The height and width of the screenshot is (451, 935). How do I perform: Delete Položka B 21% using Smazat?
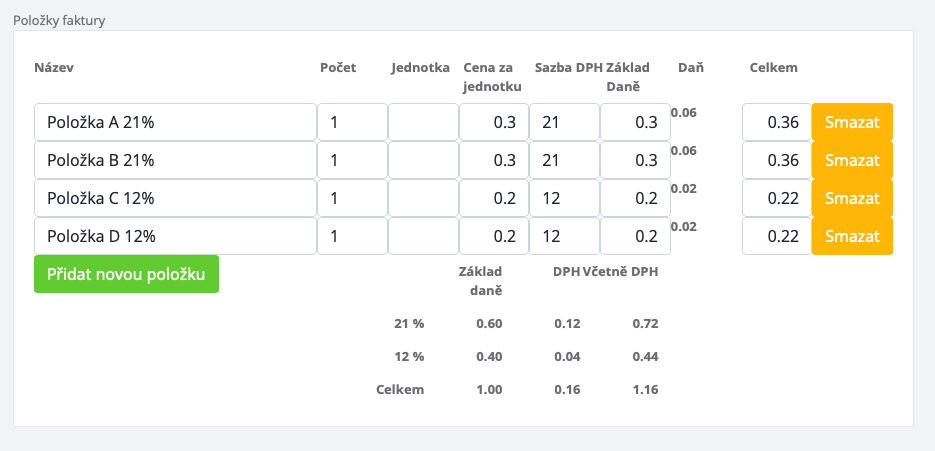[x=852, y=160]
